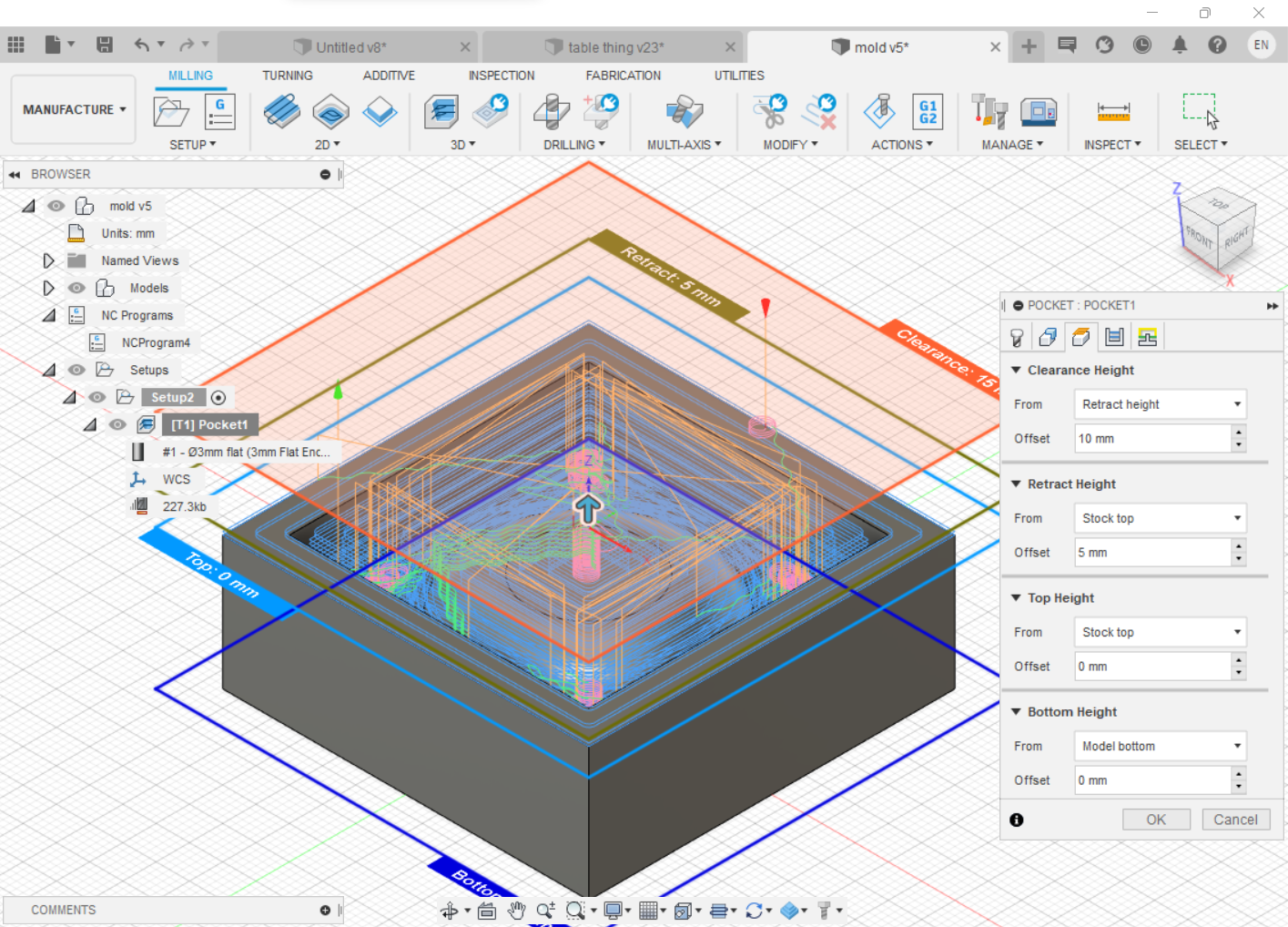The width and height of the screenshot is (1288, 927).
Task: Toggle visibility of Pocket1 operation
Action: pos(117,424)
